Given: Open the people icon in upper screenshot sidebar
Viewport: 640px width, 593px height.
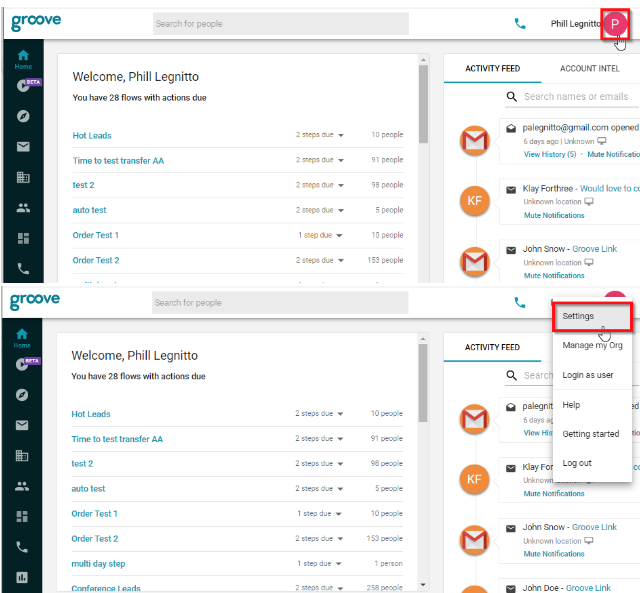Looking at the screenshot, I should pyautogui.click(x=23, y=208).
